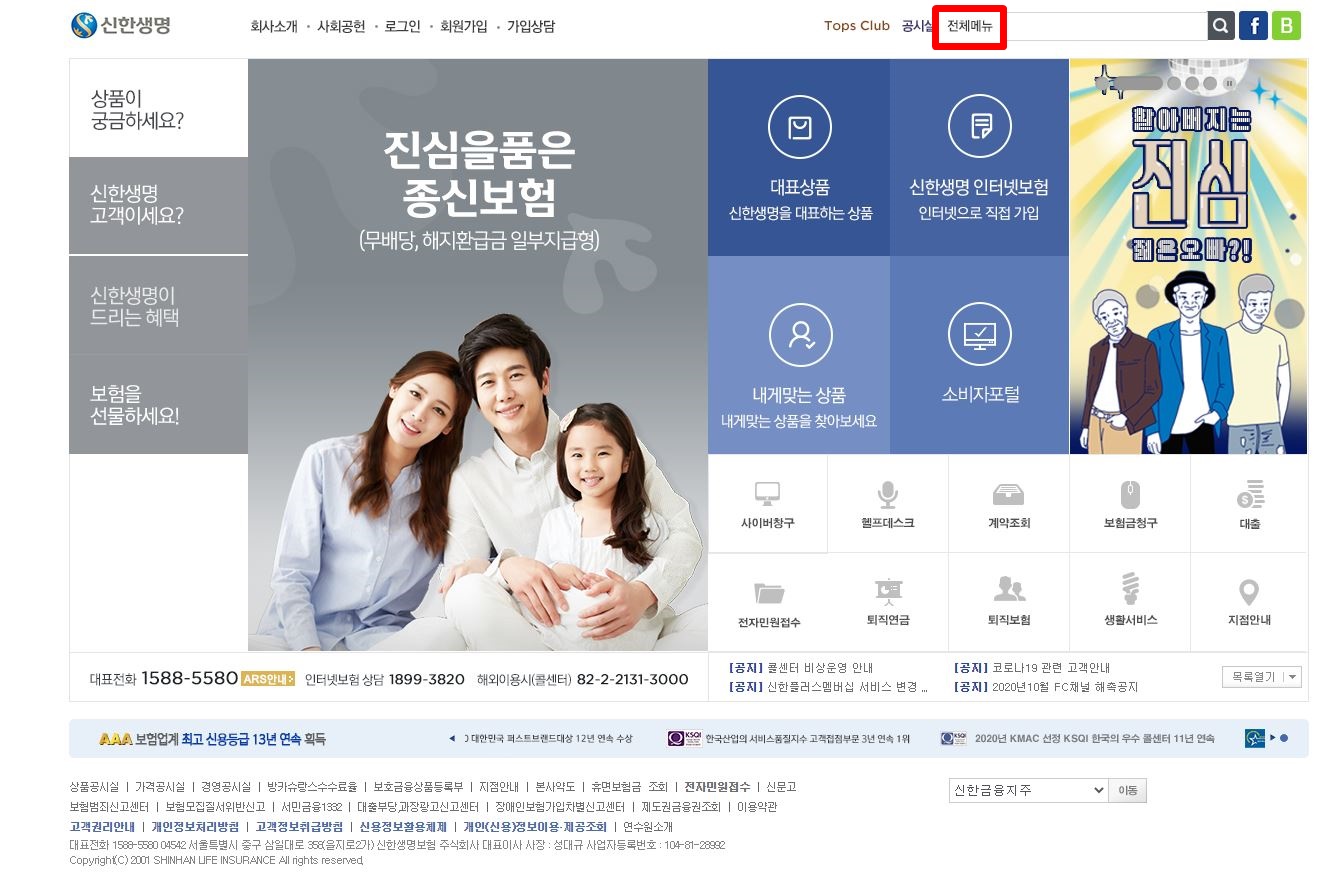Open the 소비자포털 tile
The height and width of the screenshot is (891, 1336).
click(x=979, y=356)
